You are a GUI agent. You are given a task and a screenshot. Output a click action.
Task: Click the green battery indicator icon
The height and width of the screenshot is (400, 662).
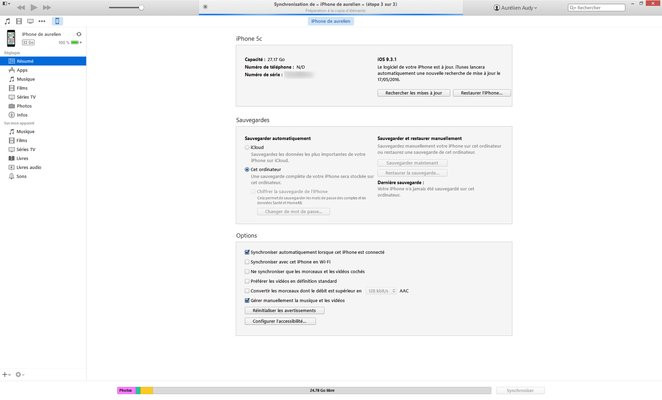pyautogui.click(x=75, y=43)
